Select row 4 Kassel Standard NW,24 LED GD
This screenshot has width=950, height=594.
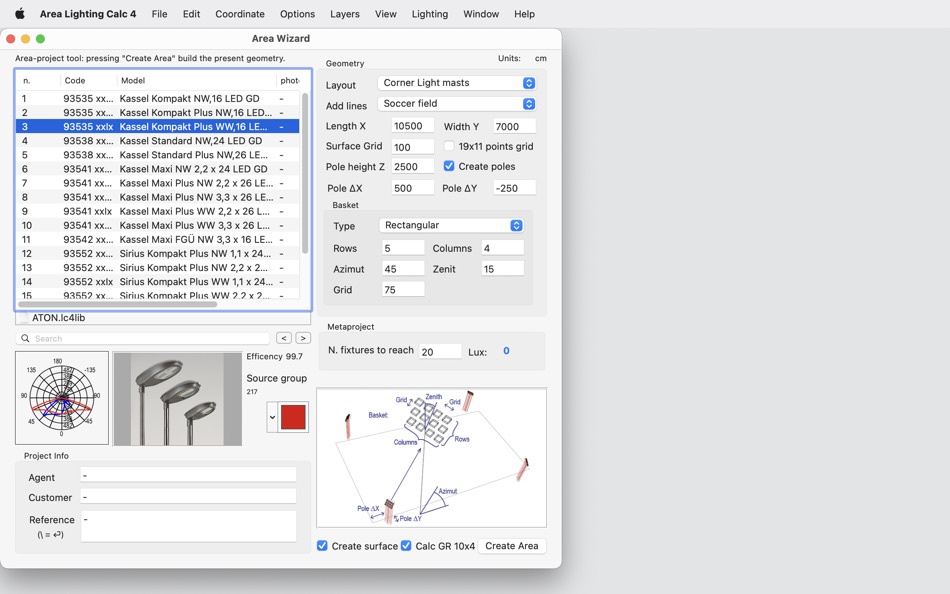158,141
